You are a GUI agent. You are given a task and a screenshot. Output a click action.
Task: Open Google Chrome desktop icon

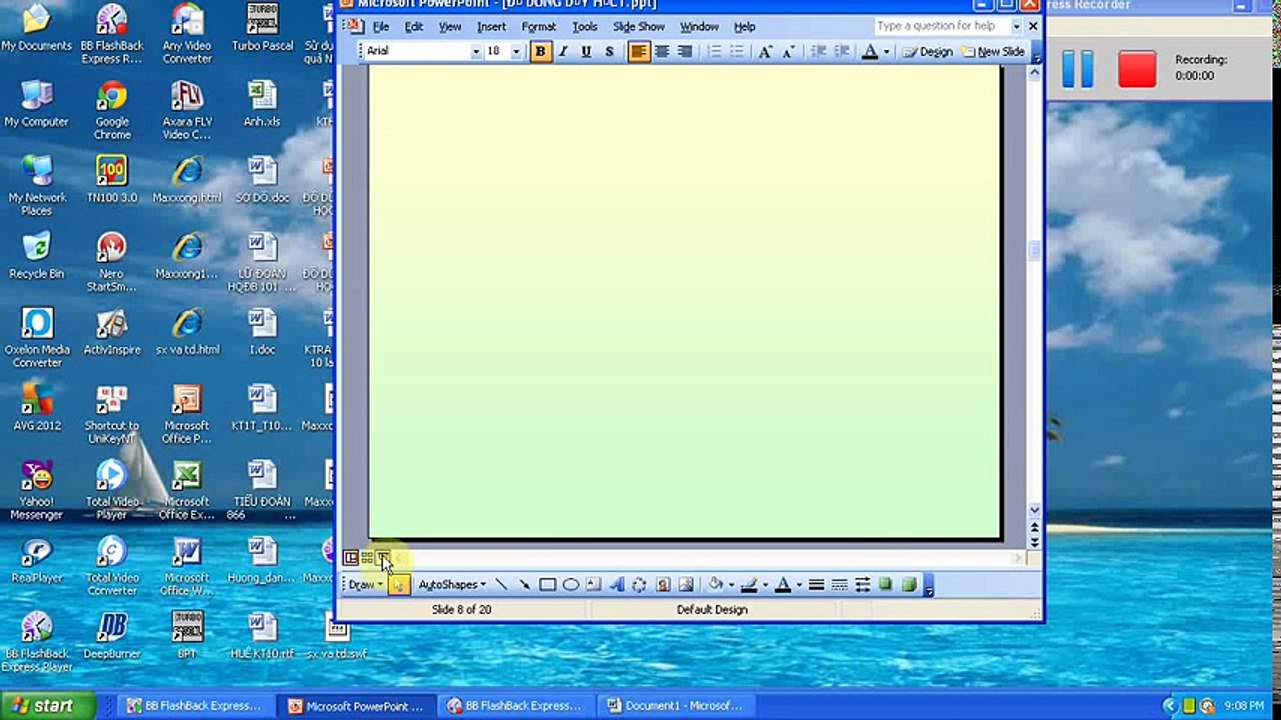coord(112,110)
